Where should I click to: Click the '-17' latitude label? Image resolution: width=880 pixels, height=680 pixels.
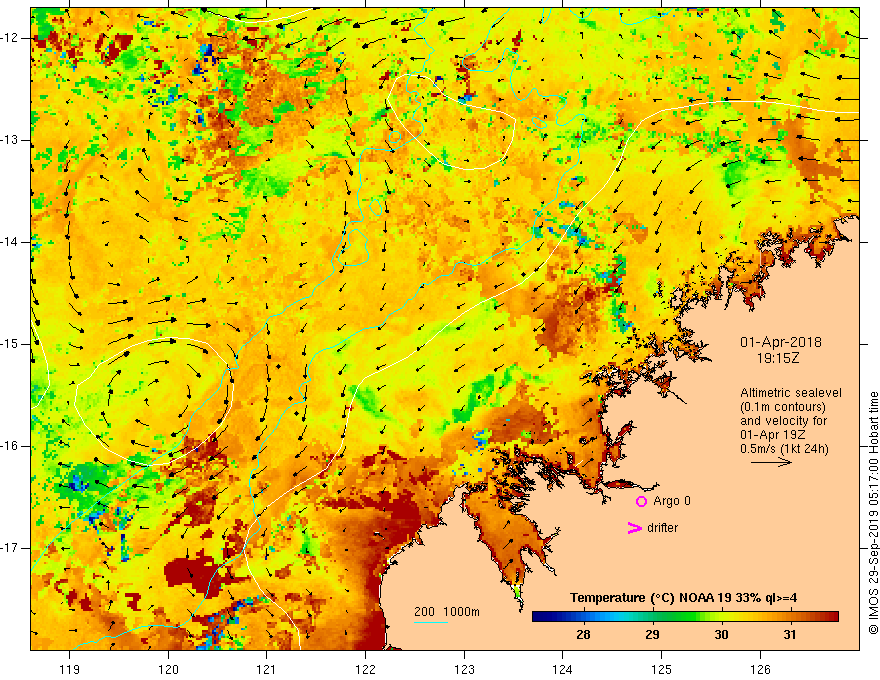pos(10,548)
